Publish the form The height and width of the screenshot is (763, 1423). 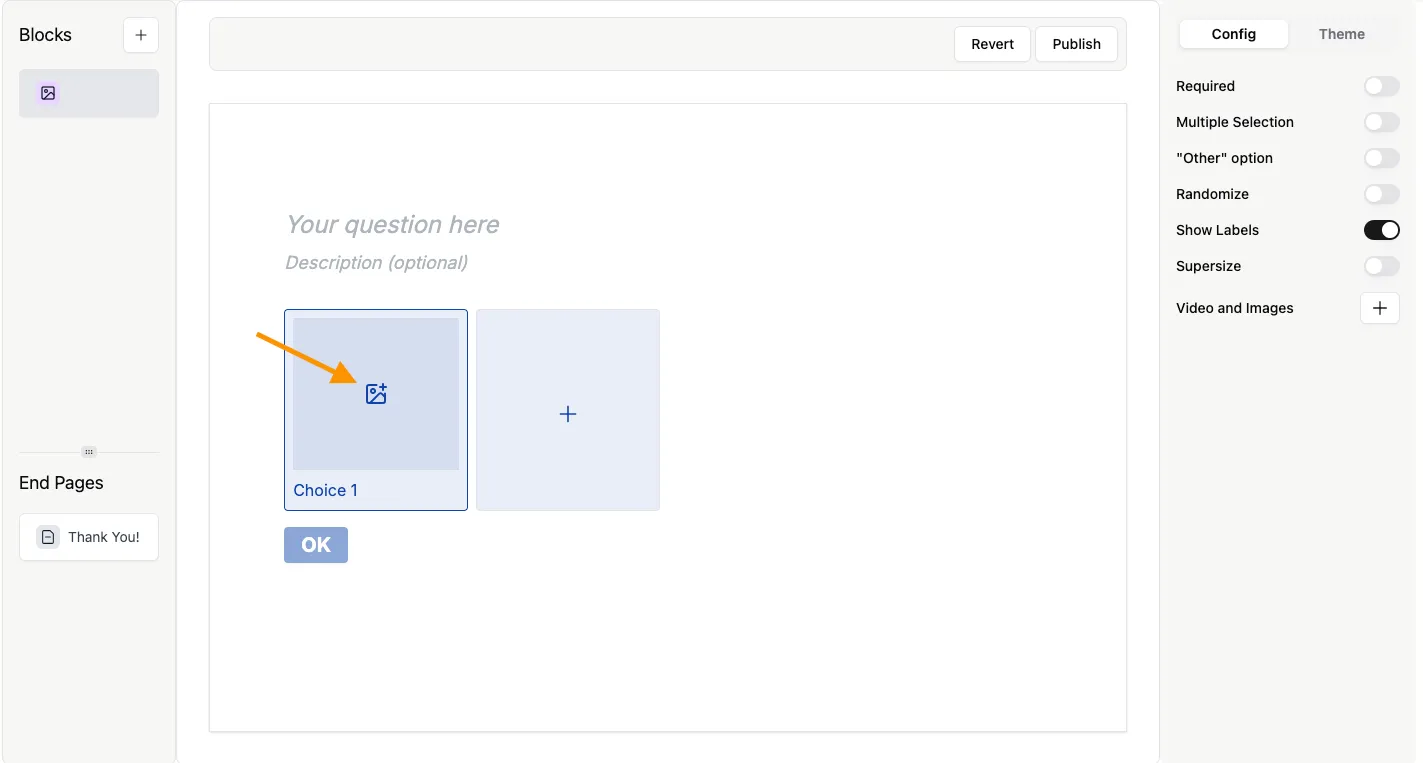(1076, 44)
